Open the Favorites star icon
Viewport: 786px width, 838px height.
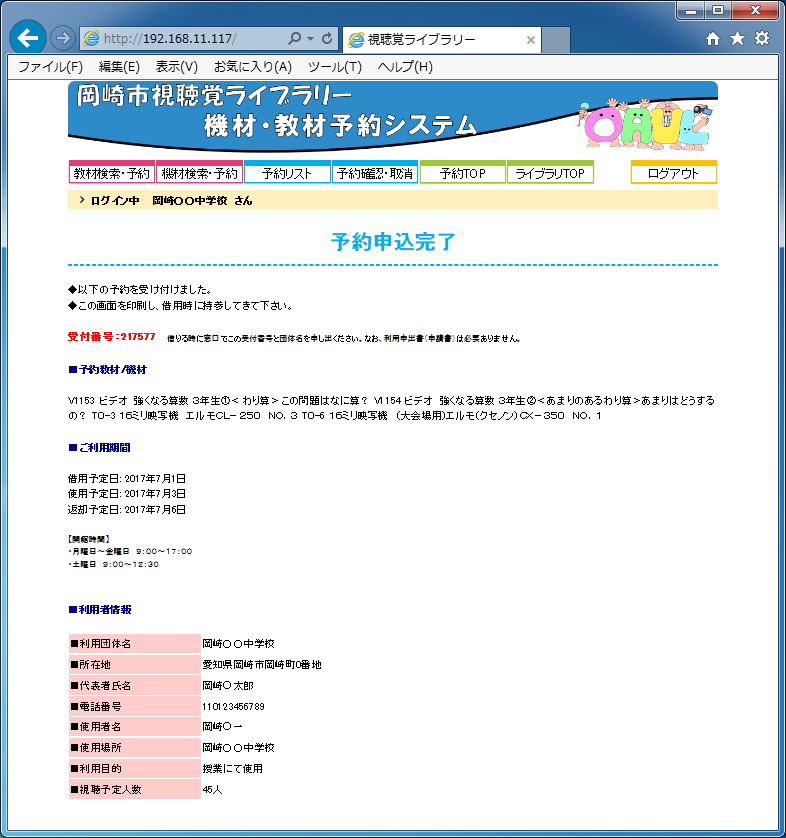pos(737,39)
